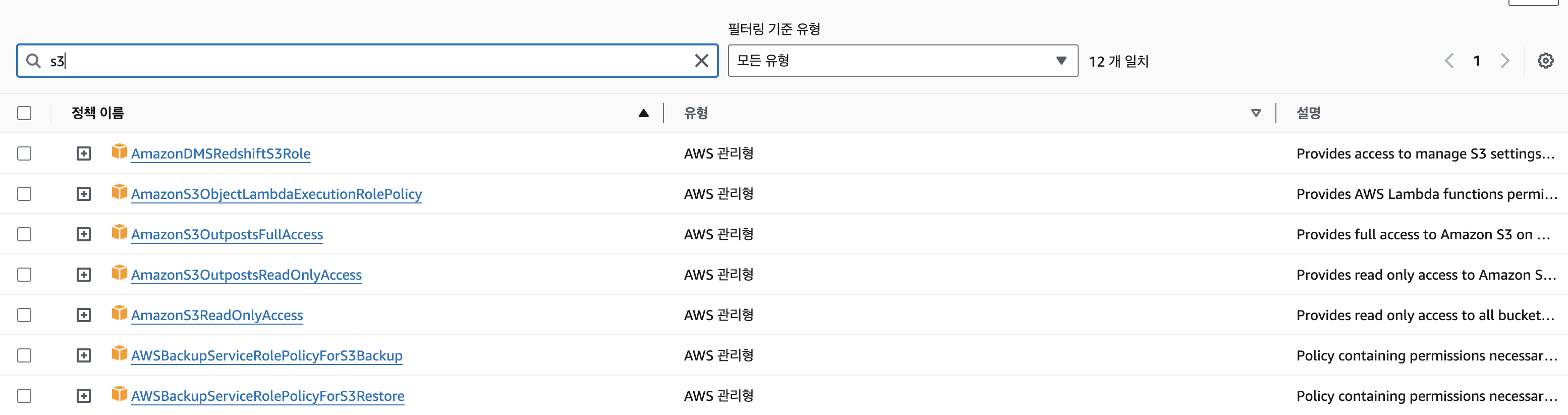Expand AmazonS3ReadOnlyAccess policy details
The width and height of the screenshot is (1568, 415).
click(x=83, y=315)
